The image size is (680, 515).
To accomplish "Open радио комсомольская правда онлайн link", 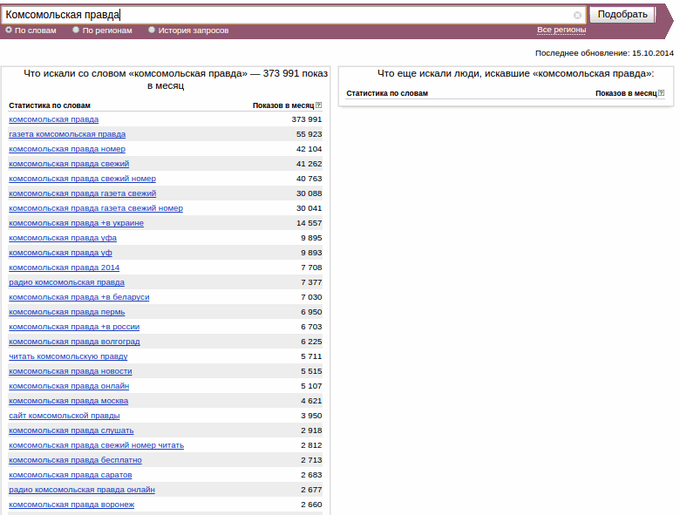I will point(82,489).
